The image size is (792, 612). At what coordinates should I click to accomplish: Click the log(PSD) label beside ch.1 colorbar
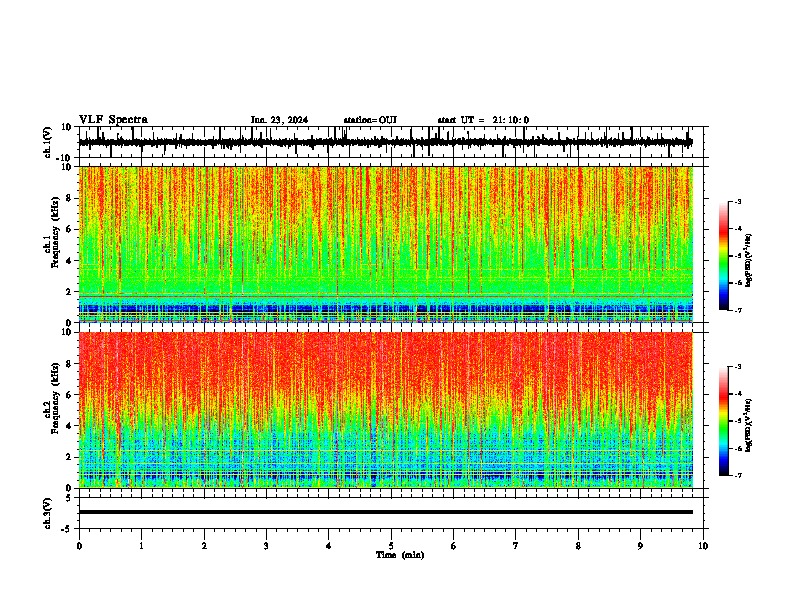[x=748, y=261]
